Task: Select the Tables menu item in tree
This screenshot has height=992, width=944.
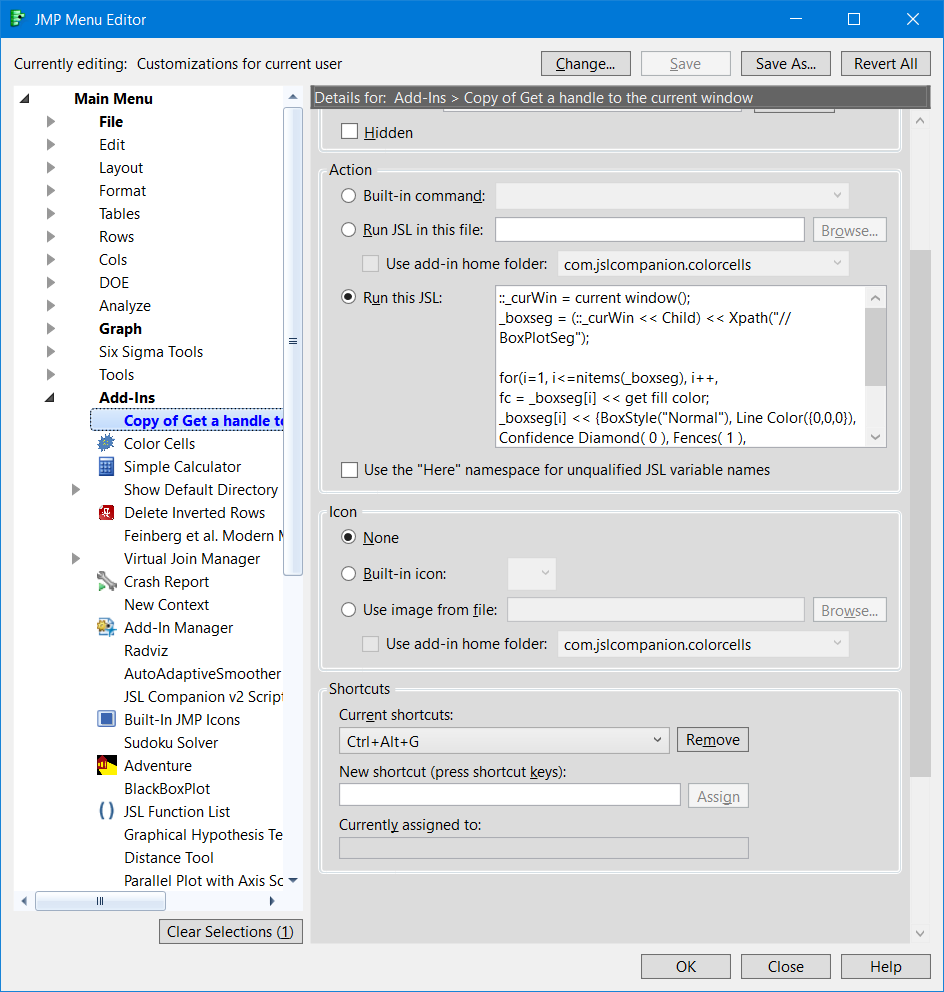Action: 120,214
